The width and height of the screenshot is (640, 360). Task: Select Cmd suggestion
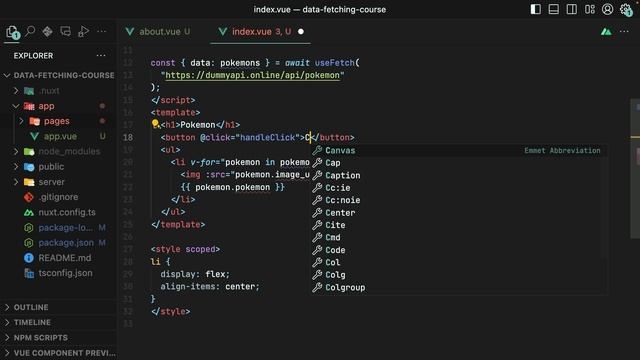point(458,238)
